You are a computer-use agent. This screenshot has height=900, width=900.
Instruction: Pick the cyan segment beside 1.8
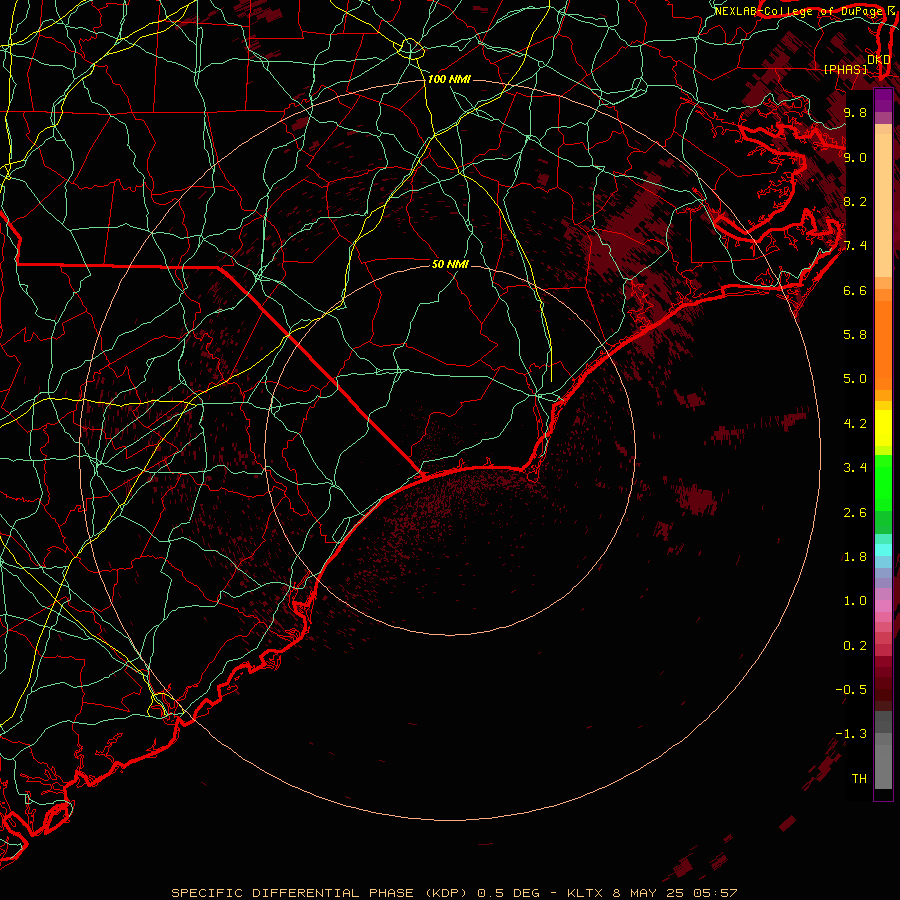tap(883, 550)
